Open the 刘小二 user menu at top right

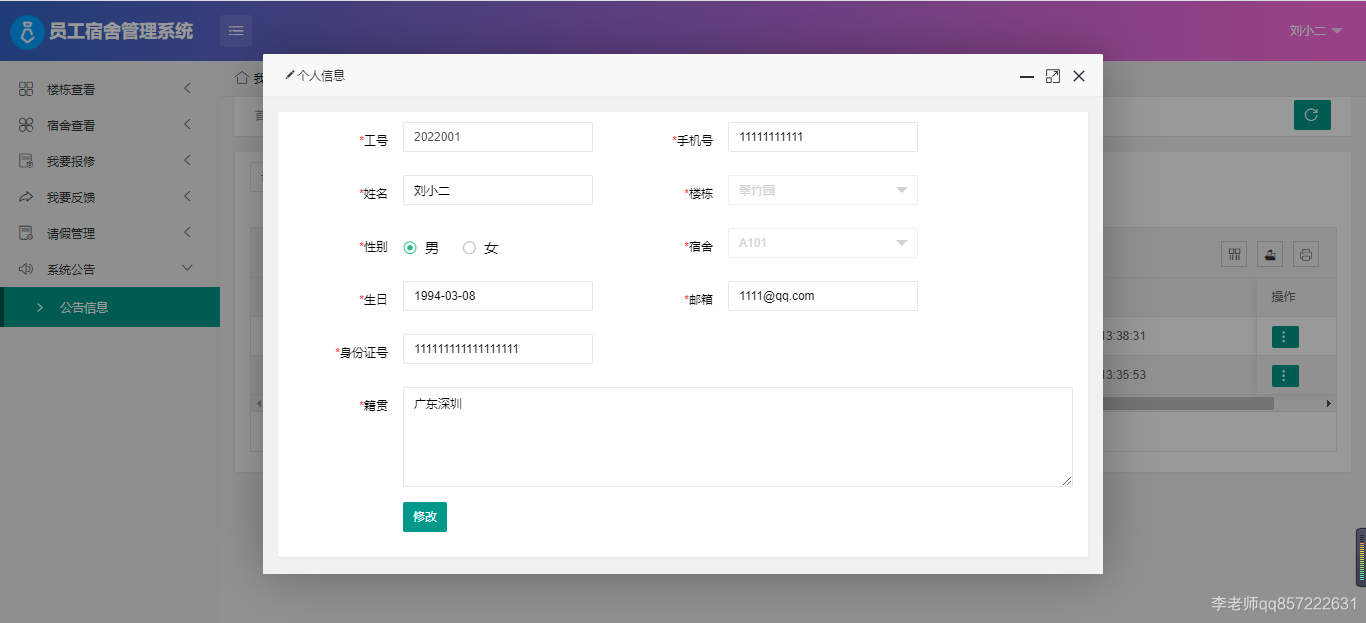pos(1313,30)
